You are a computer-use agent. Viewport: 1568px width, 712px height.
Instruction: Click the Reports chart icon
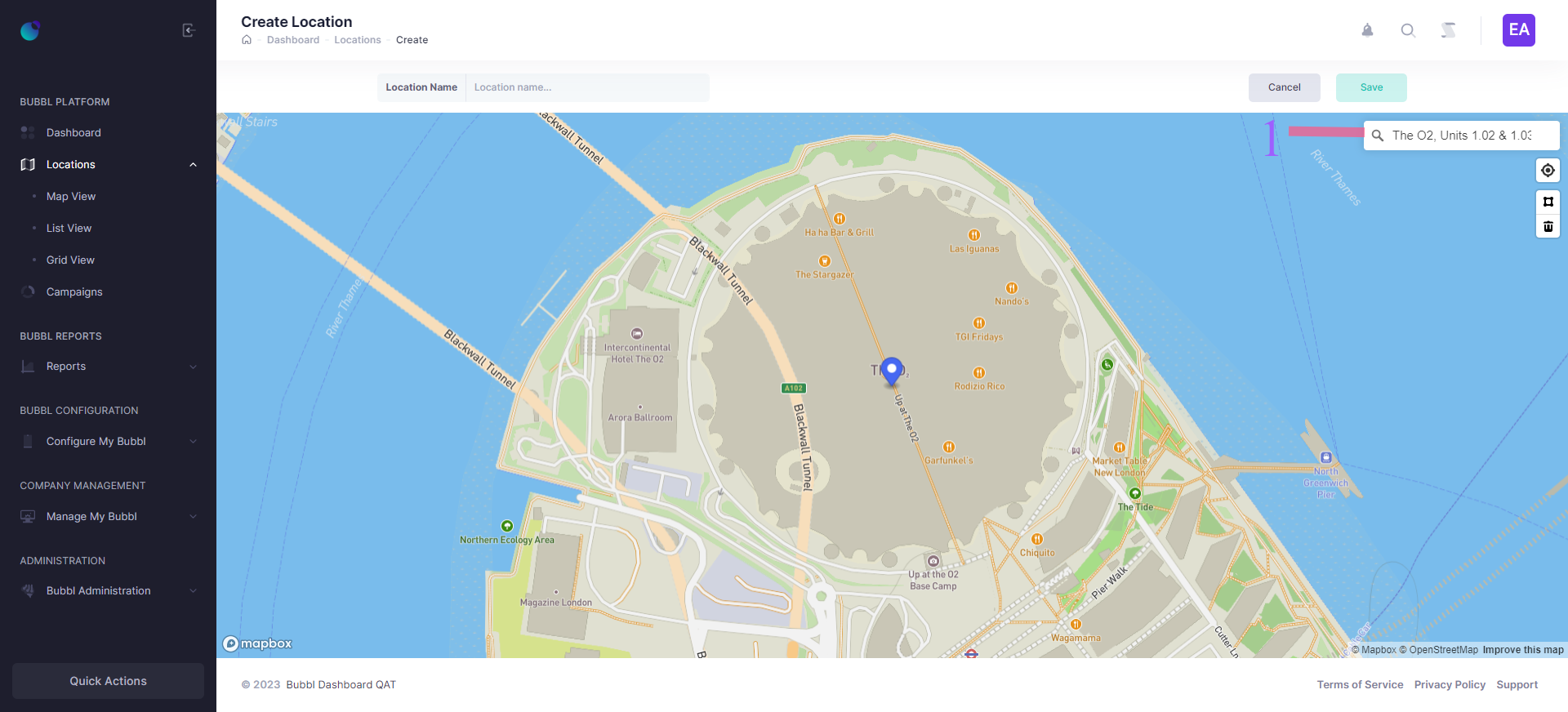coord(28,367)
